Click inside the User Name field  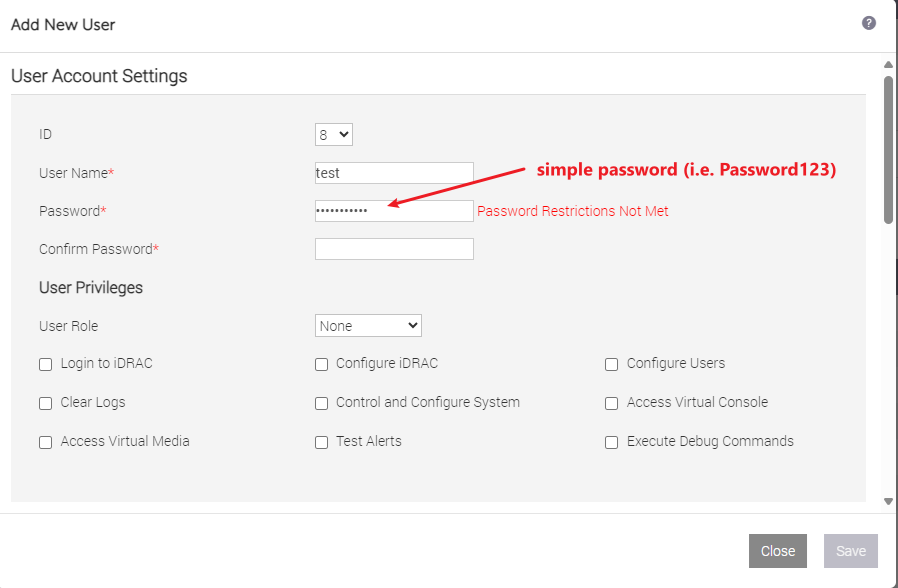(x=393, y=172)
